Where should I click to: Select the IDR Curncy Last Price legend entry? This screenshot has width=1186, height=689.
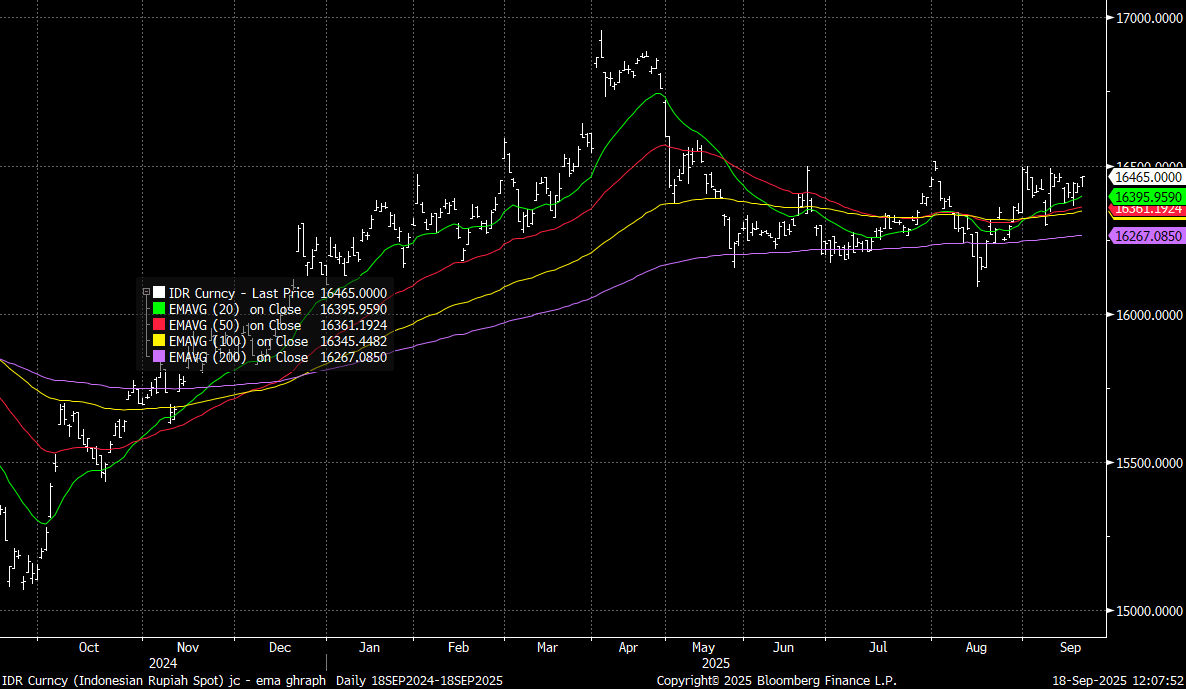pos(277,293)
